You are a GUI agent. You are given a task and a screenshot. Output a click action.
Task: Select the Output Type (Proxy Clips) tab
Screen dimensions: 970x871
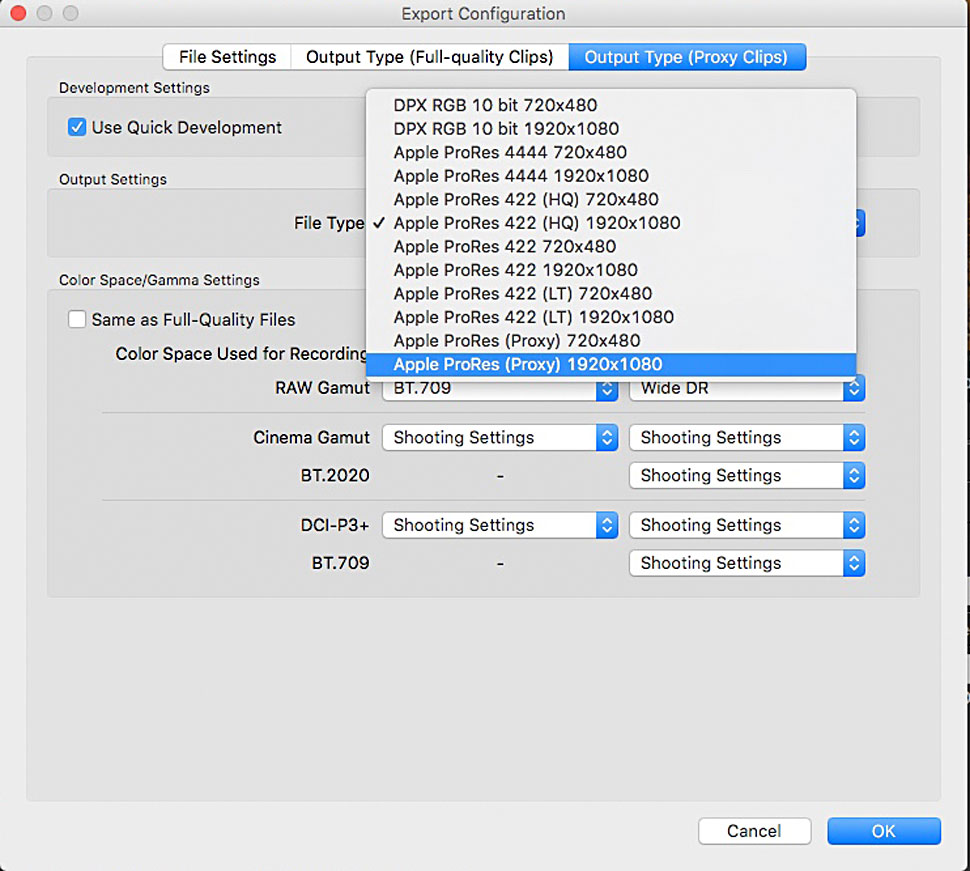(x=687, y=57)
